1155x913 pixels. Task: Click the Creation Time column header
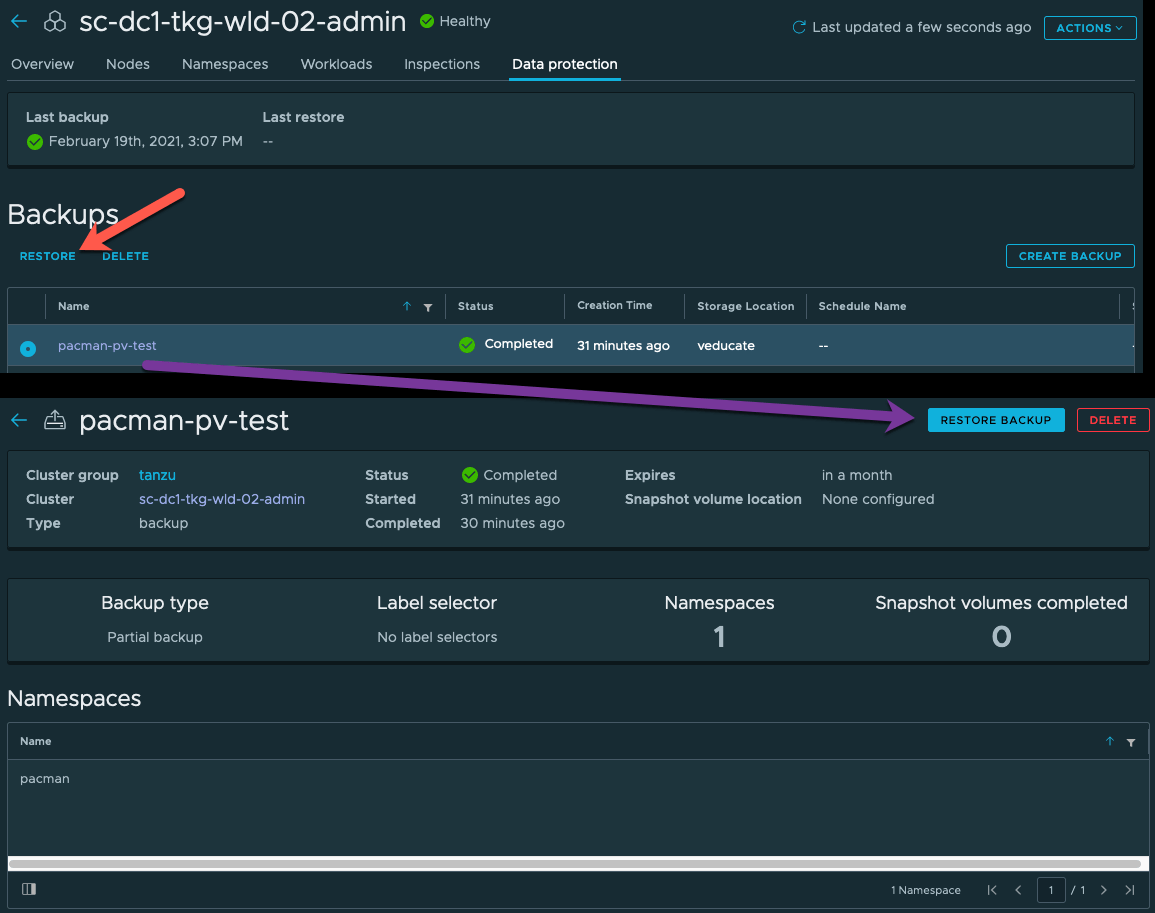(x=614, y=305)
